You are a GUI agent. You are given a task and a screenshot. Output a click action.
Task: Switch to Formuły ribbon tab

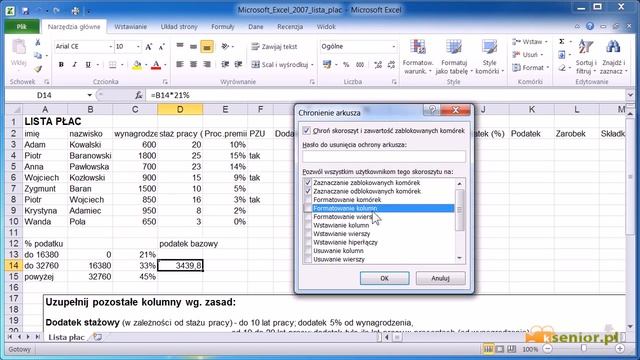(x=222, y=27)
